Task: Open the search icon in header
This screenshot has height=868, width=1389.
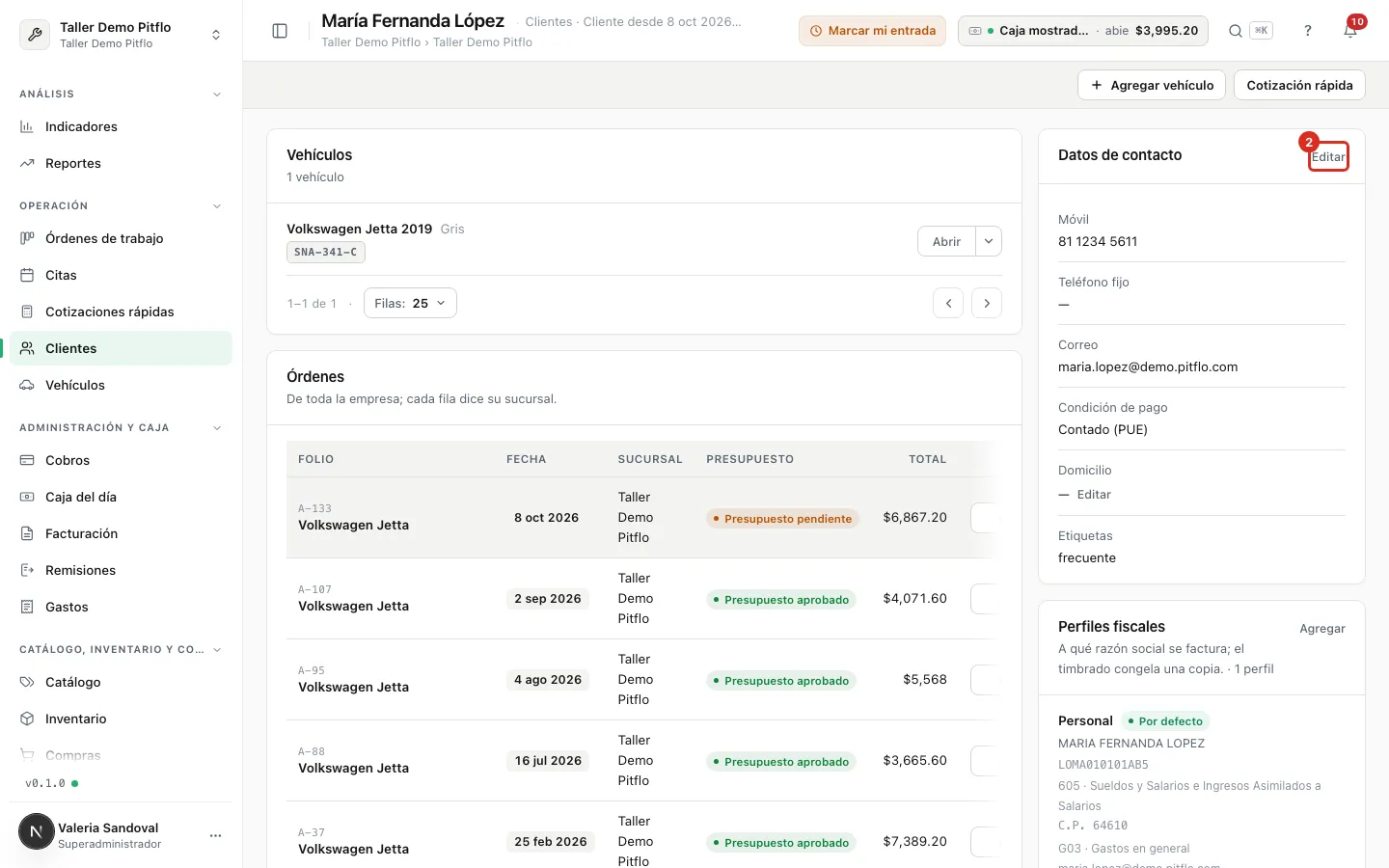Action: point(1235,31)
